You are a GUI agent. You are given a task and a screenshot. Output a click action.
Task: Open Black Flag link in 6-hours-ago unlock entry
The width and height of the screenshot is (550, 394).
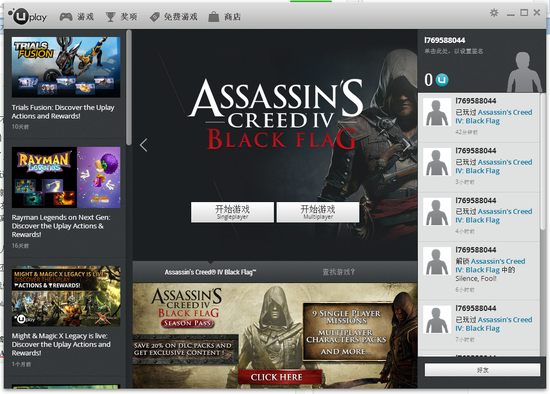click(490, 266)
